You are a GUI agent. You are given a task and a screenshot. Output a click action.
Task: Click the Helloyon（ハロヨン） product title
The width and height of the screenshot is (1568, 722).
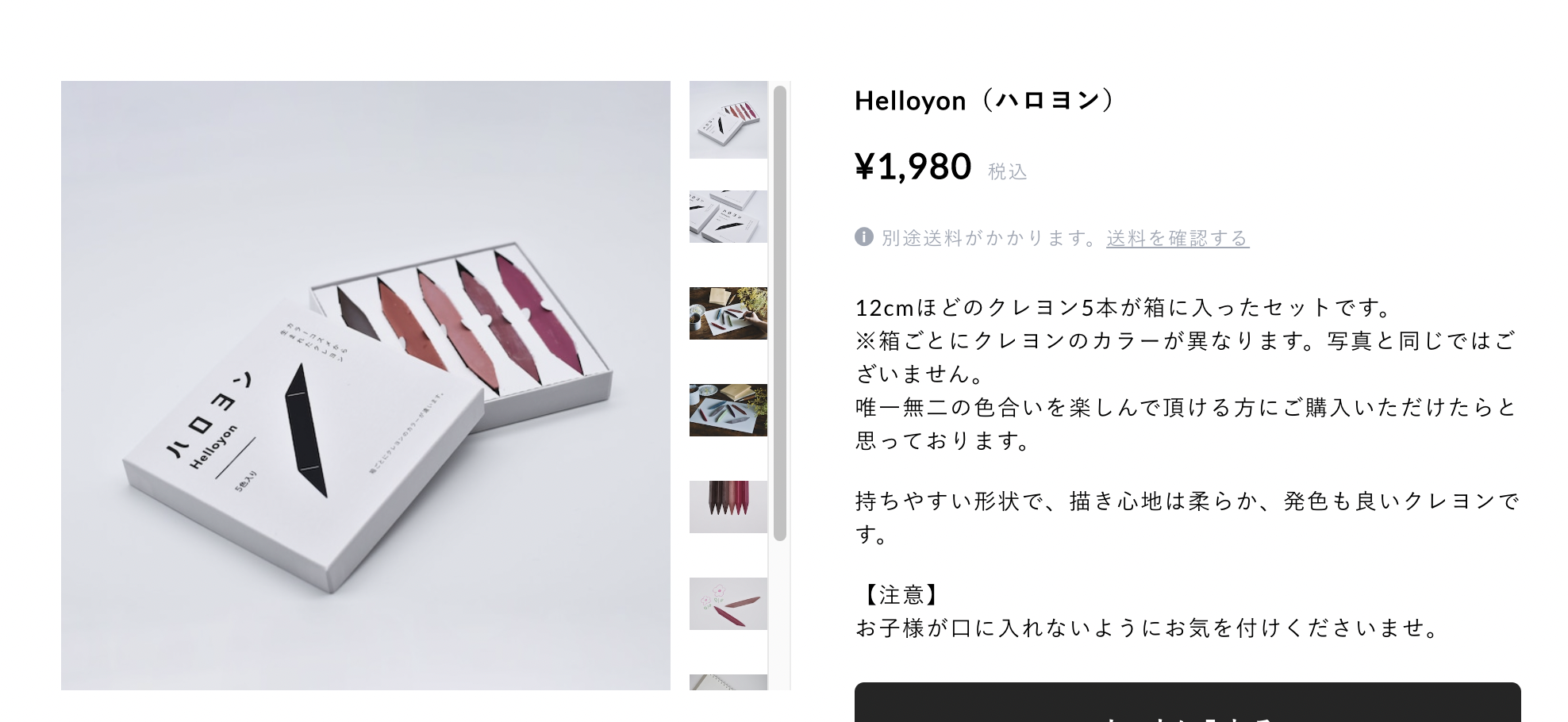(x=986, y=101)
